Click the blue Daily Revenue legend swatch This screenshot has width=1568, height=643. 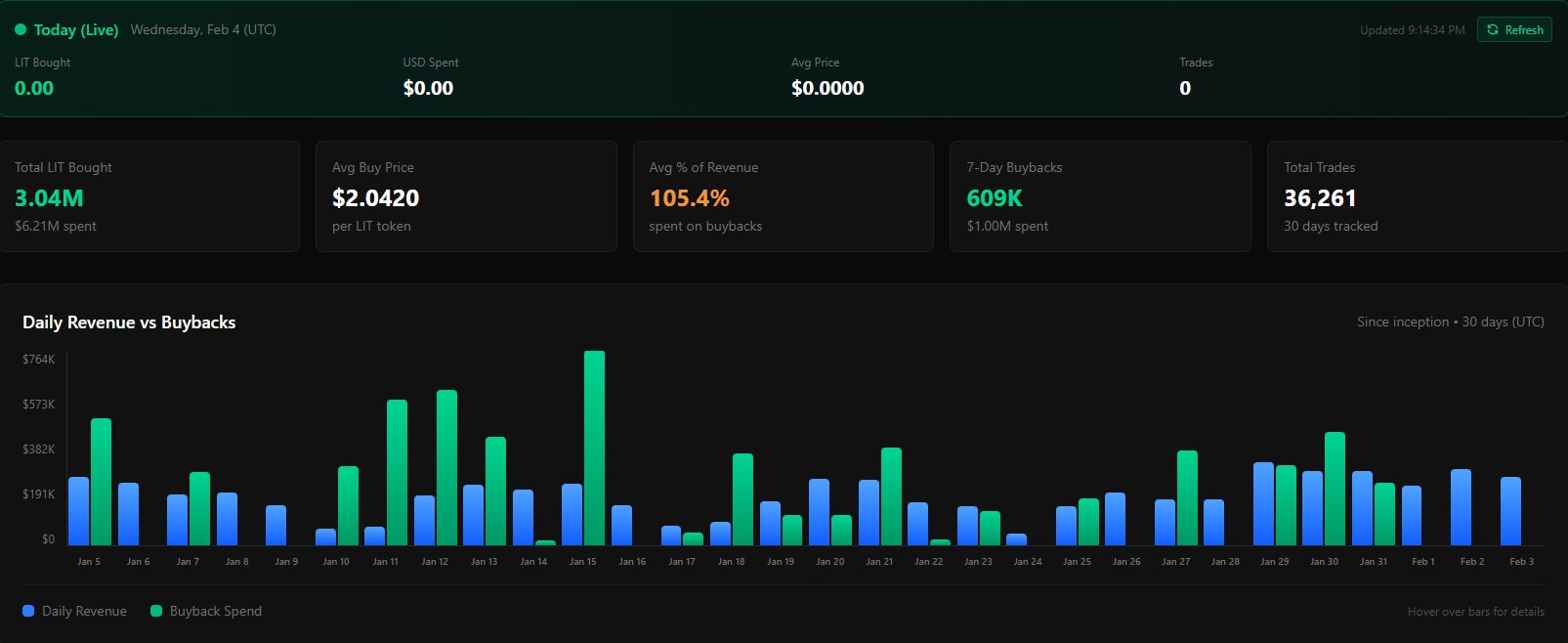tap(28, 611)
